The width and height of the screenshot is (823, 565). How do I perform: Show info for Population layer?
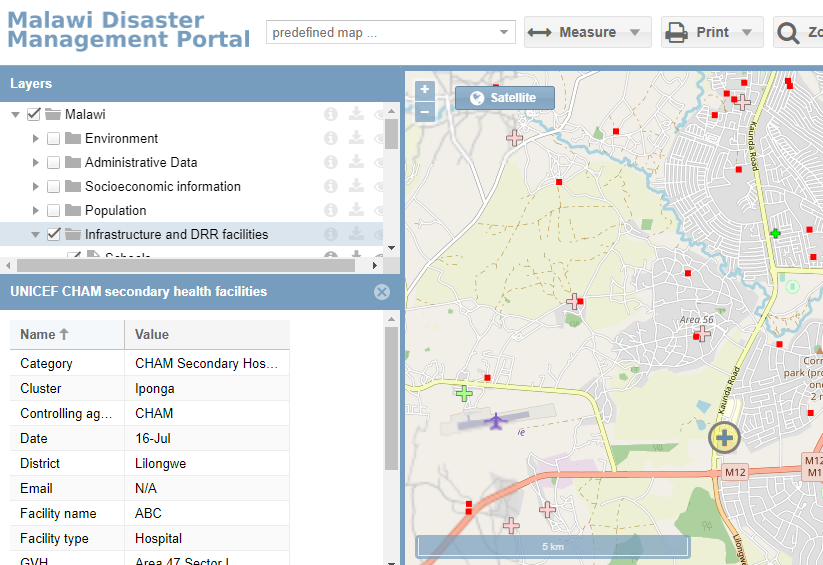click(x=331, y=210)
